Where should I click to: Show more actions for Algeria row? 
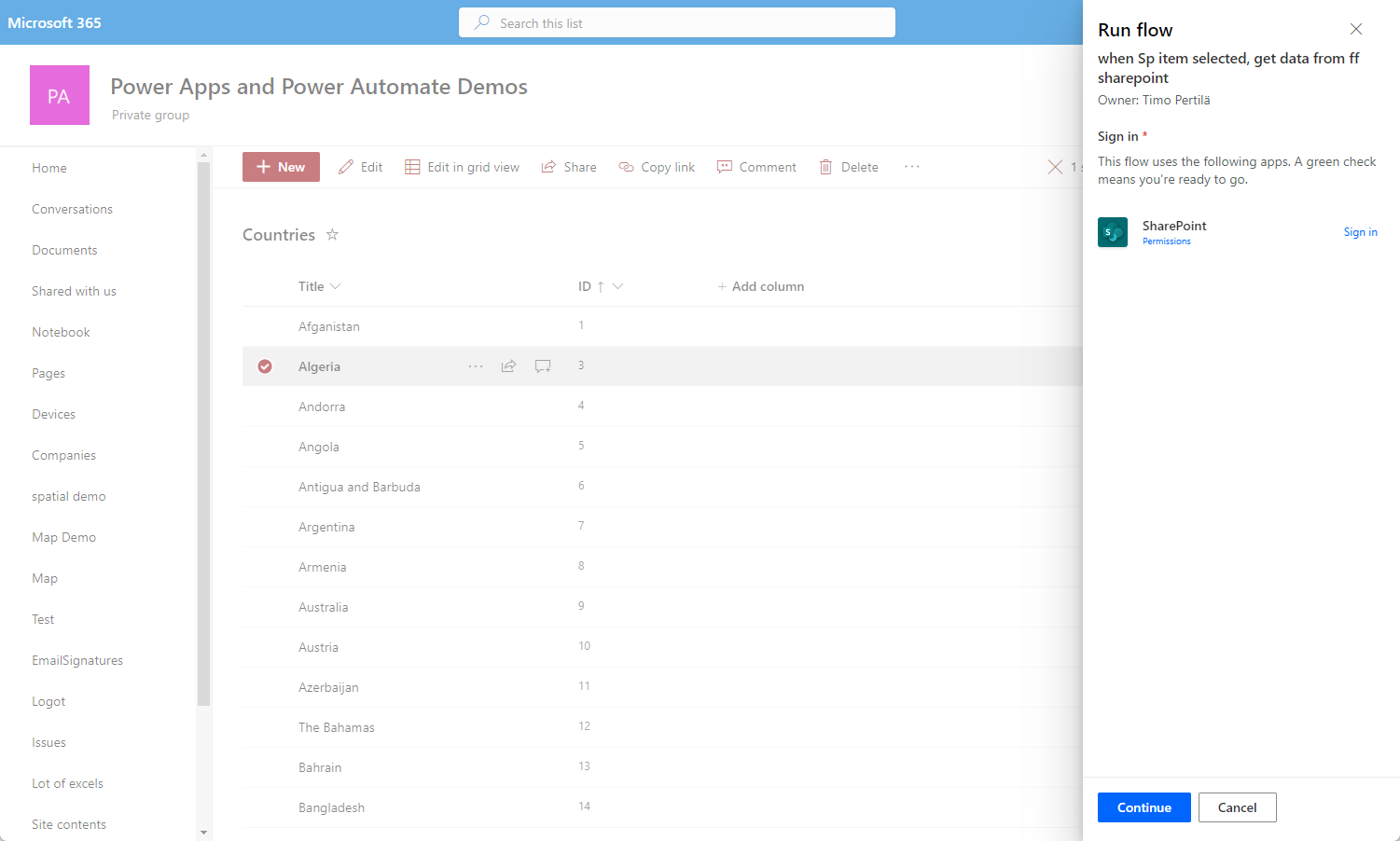tap(476, 366)
